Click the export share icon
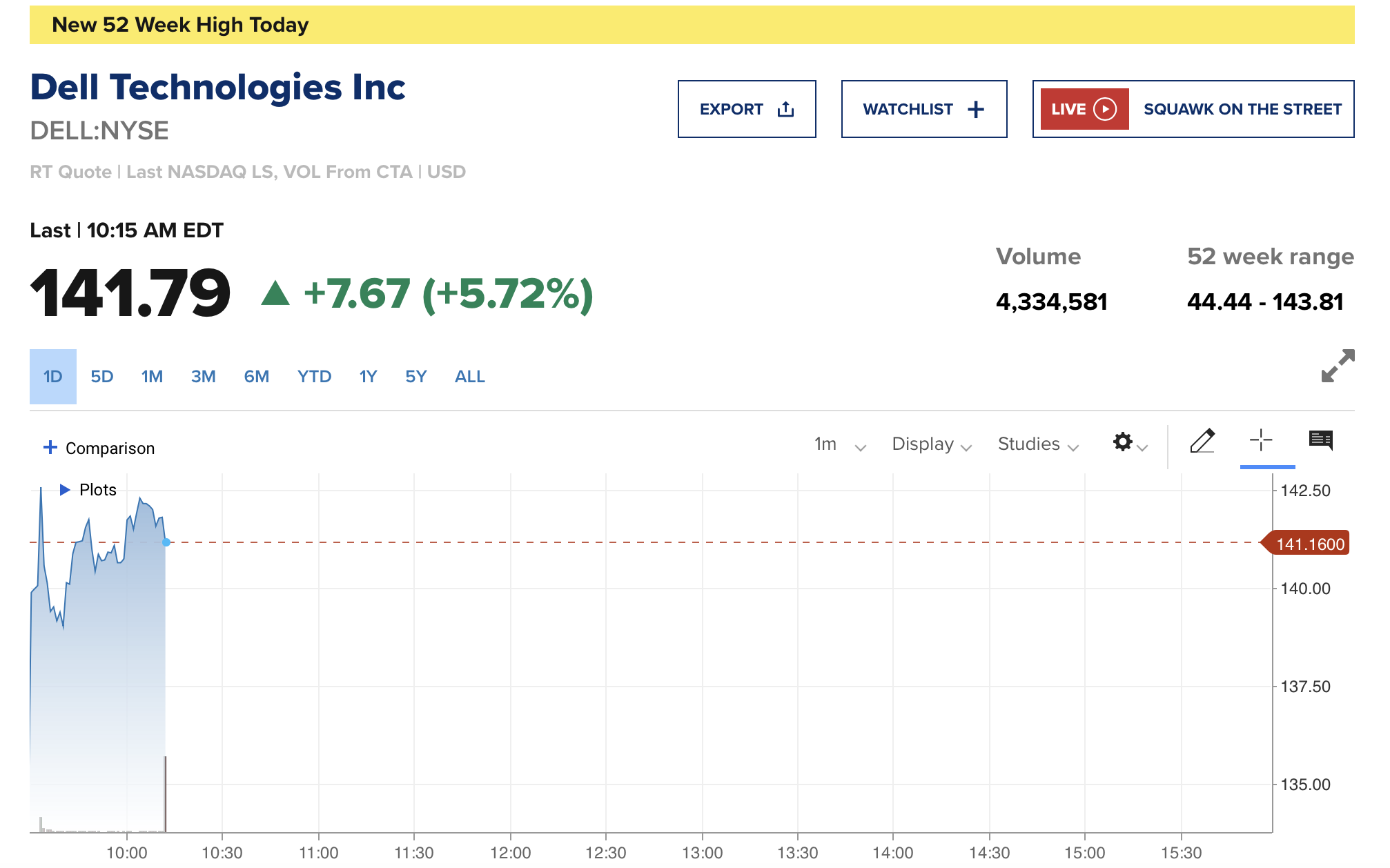 (785, 109)
